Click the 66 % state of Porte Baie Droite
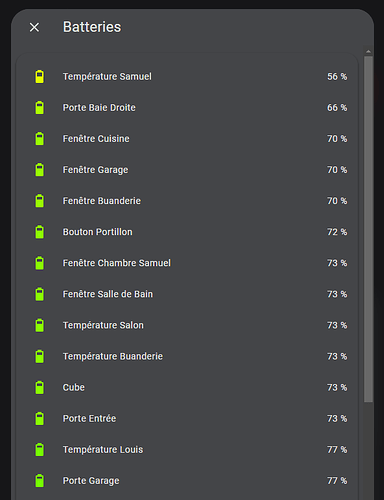Screen dimensions: 384x500 337,107
